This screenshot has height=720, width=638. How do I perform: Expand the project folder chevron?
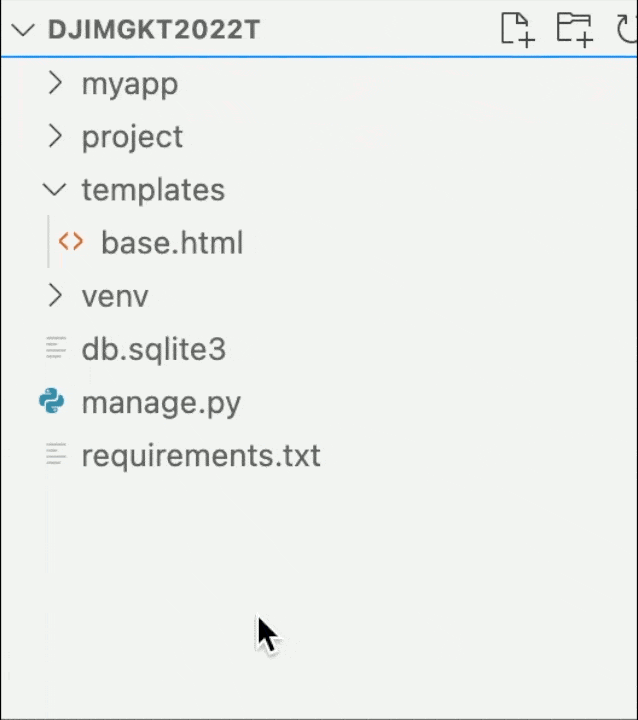(55, 136)
